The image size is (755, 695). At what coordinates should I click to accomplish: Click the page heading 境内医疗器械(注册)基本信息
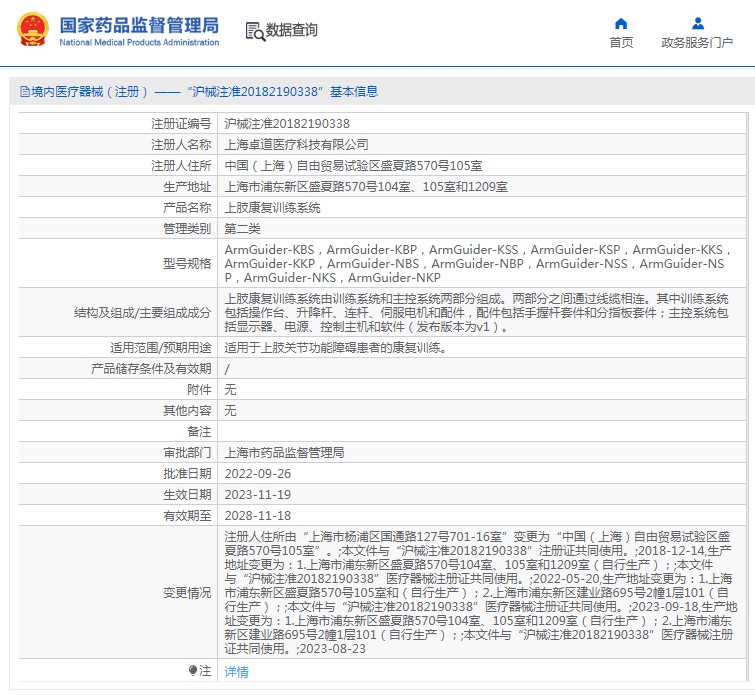(x=205, y=92)
